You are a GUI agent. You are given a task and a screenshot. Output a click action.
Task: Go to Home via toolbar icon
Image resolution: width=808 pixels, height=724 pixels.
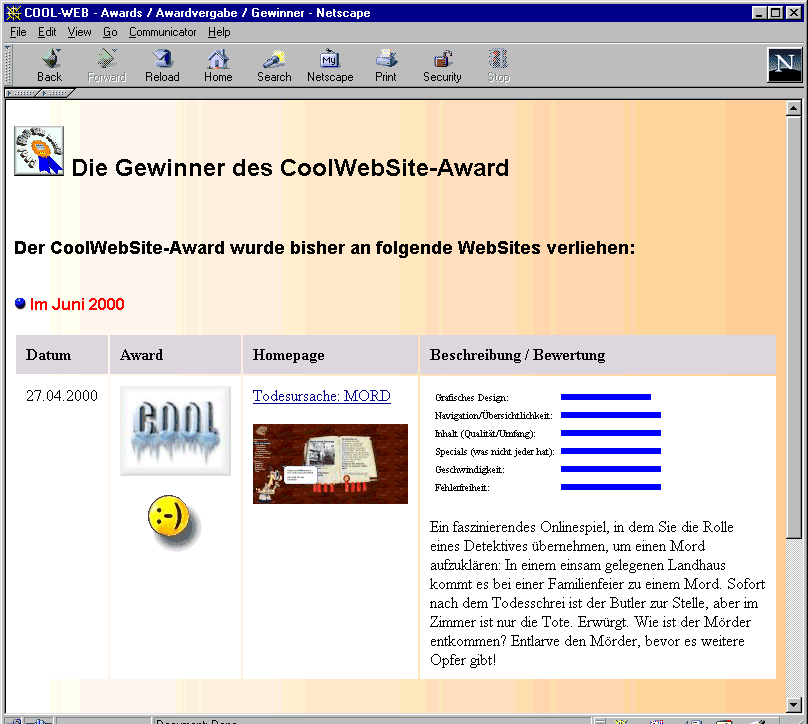point(218,65)
